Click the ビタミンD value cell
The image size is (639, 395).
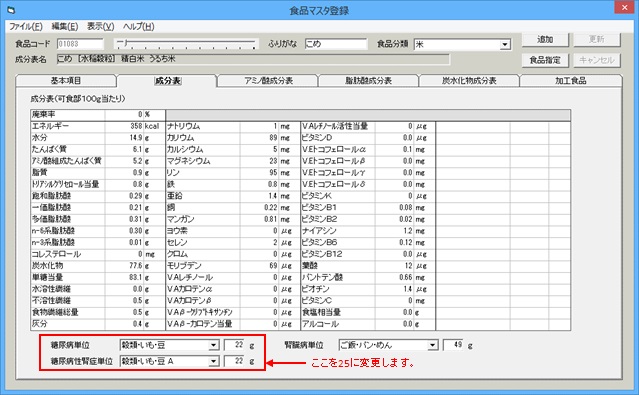pyautogui.click(x=394, y=138)
